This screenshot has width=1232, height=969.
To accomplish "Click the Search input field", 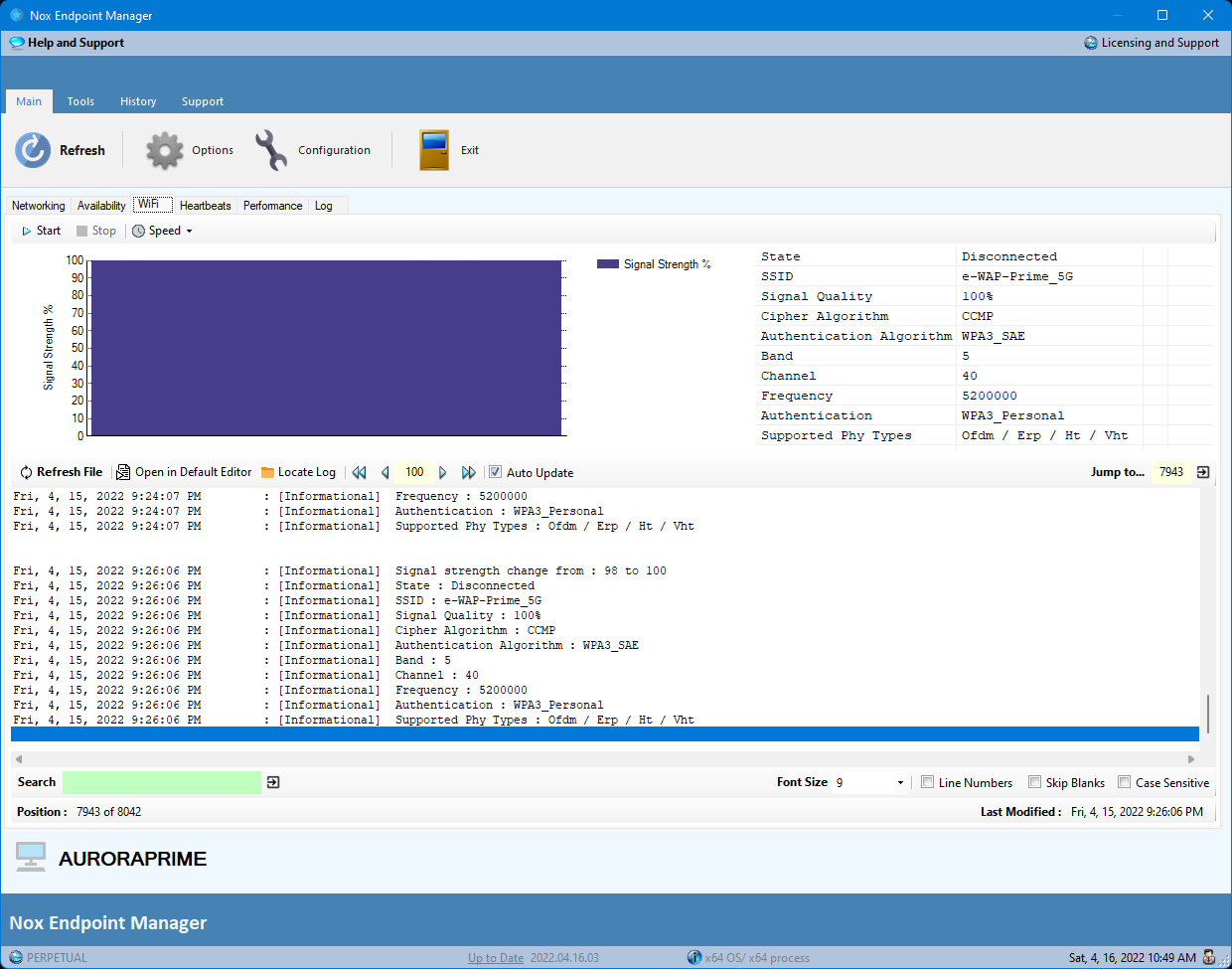I will point(162,782).
